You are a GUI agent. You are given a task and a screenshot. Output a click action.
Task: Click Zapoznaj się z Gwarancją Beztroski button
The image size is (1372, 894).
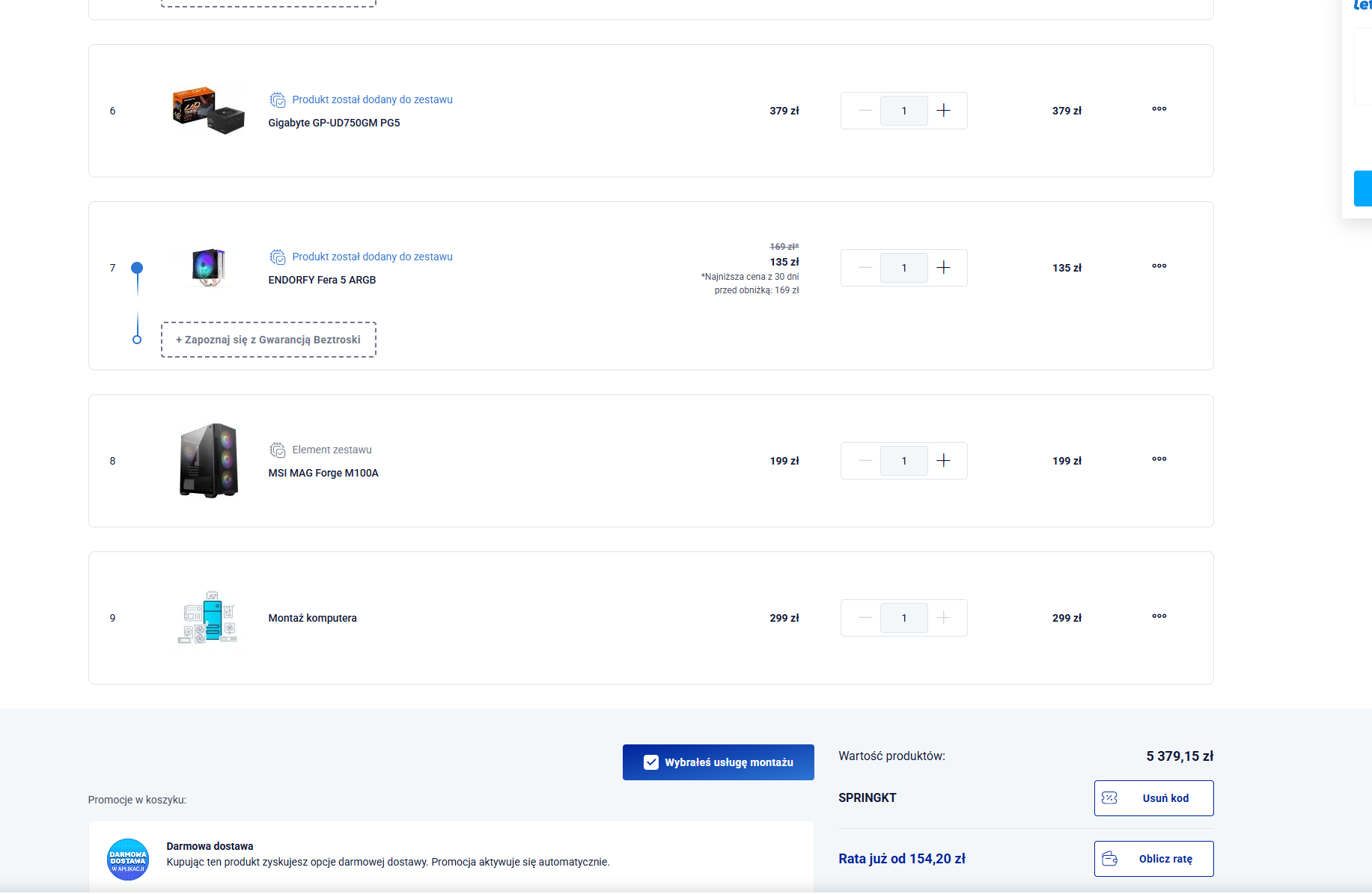269,340
